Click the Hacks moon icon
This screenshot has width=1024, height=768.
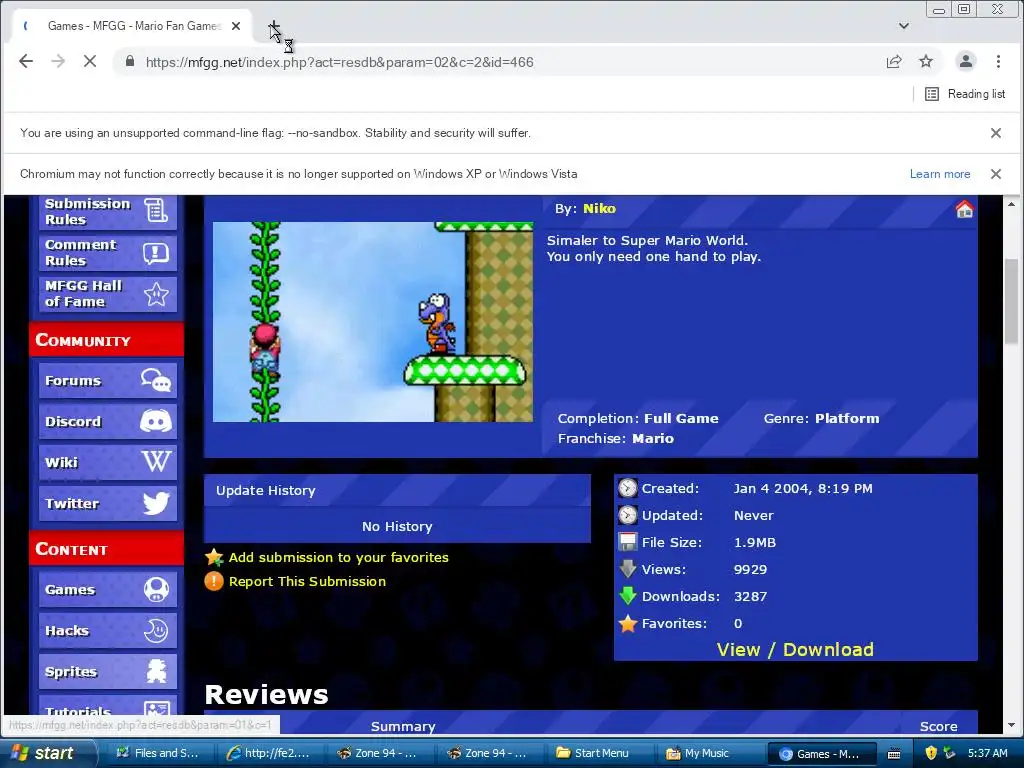[156, 631]
